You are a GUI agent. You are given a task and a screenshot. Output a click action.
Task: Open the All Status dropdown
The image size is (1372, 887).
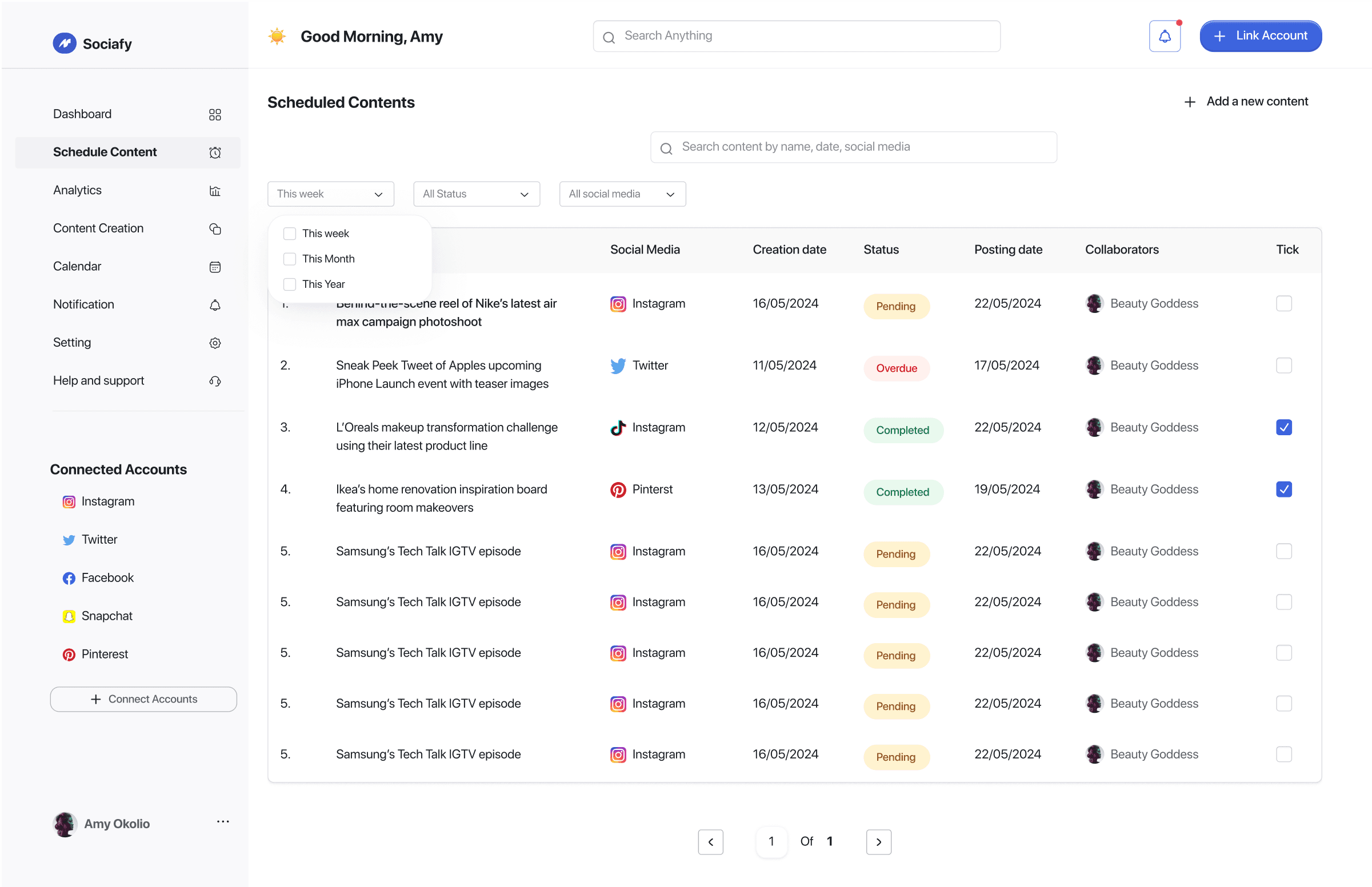[x=476, y=194]
